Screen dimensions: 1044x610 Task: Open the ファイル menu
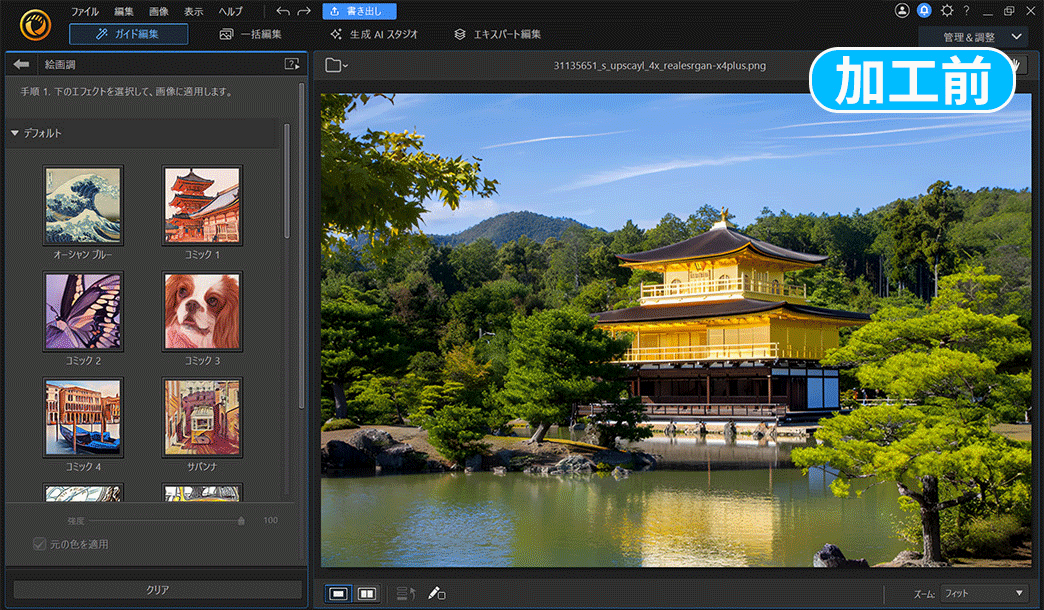click(85, 11)
